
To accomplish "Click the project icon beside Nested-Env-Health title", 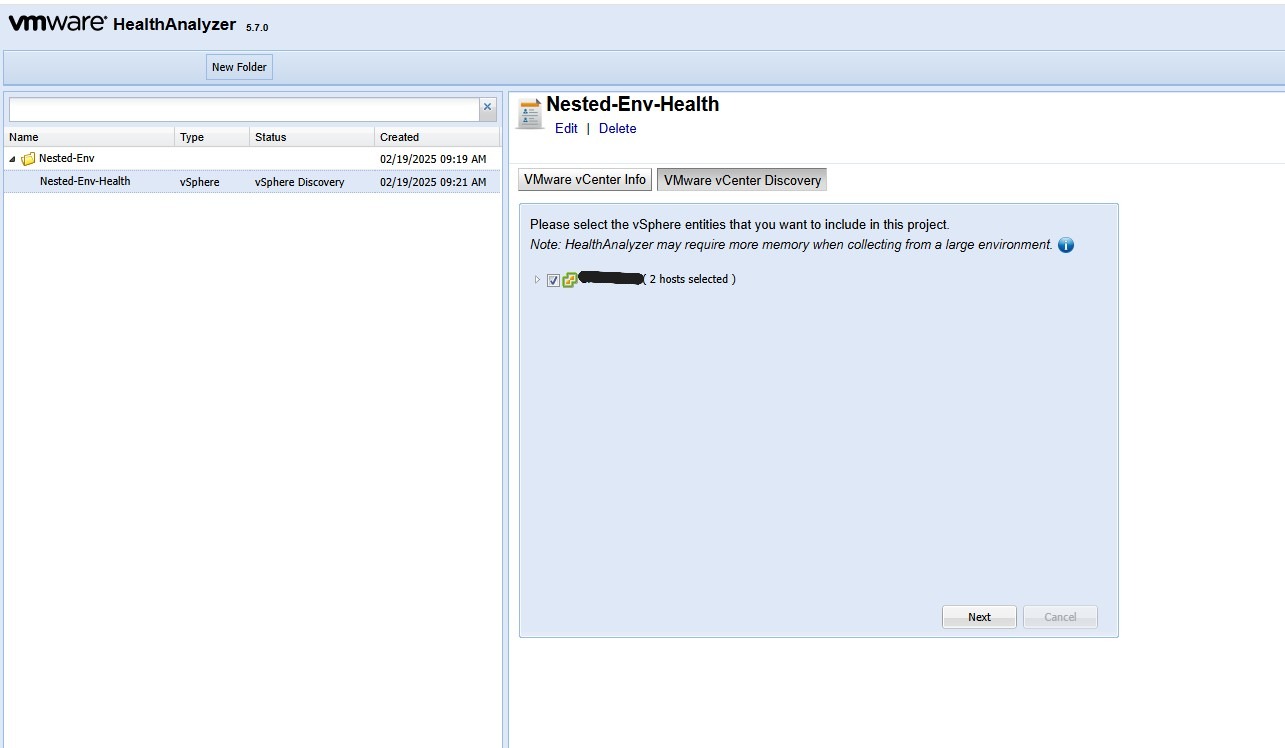I will pos(529,114).
